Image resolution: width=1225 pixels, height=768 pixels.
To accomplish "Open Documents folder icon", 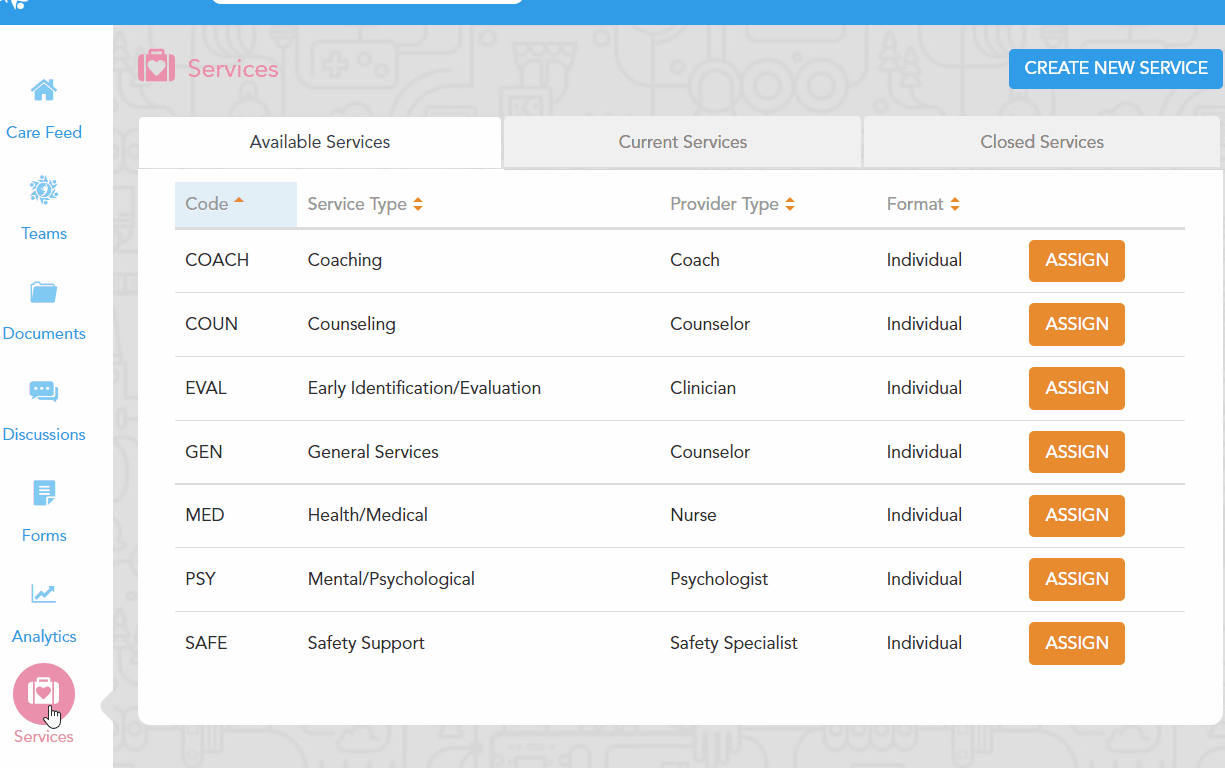I will pyautogui.click(x=44, y=292).
